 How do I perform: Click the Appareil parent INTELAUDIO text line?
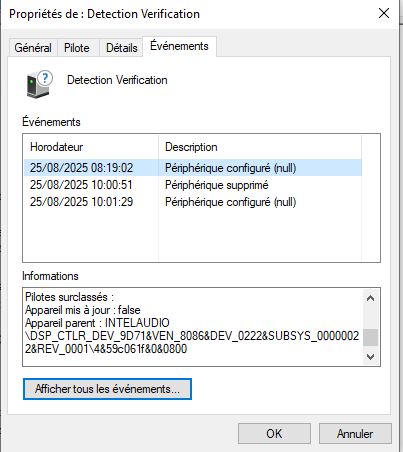pyautogui.click(x=97, y=323)
